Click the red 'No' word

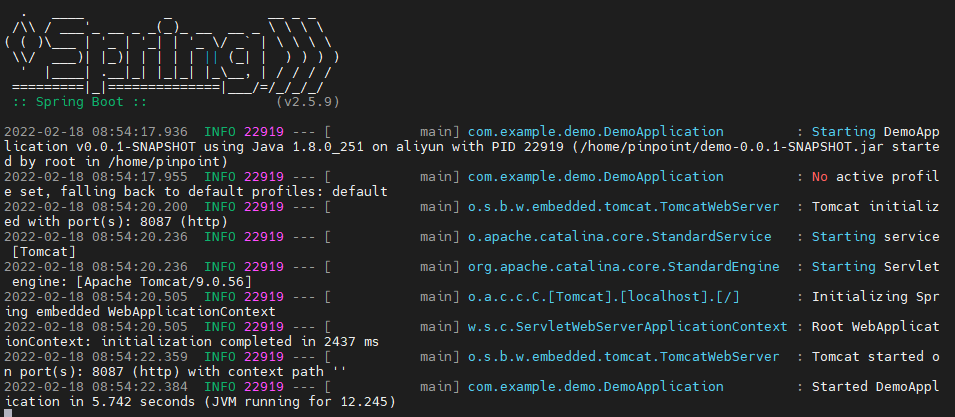coord(820,177)
